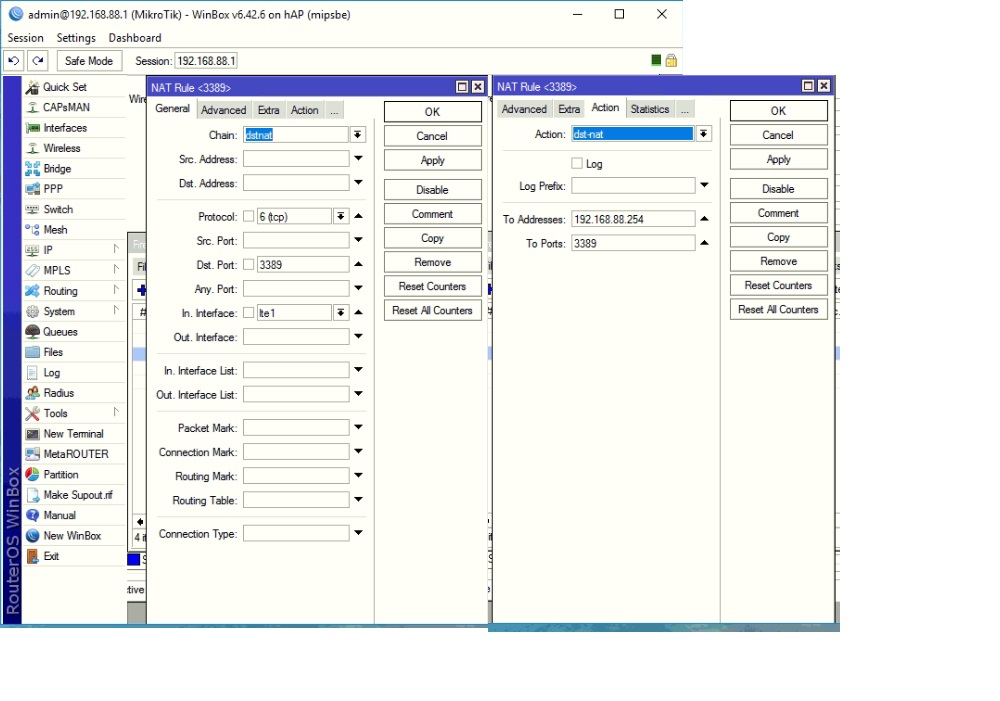The image size is (1000, 701).
Task: Open the Chain dropdown list
Action: click(358, 135)
